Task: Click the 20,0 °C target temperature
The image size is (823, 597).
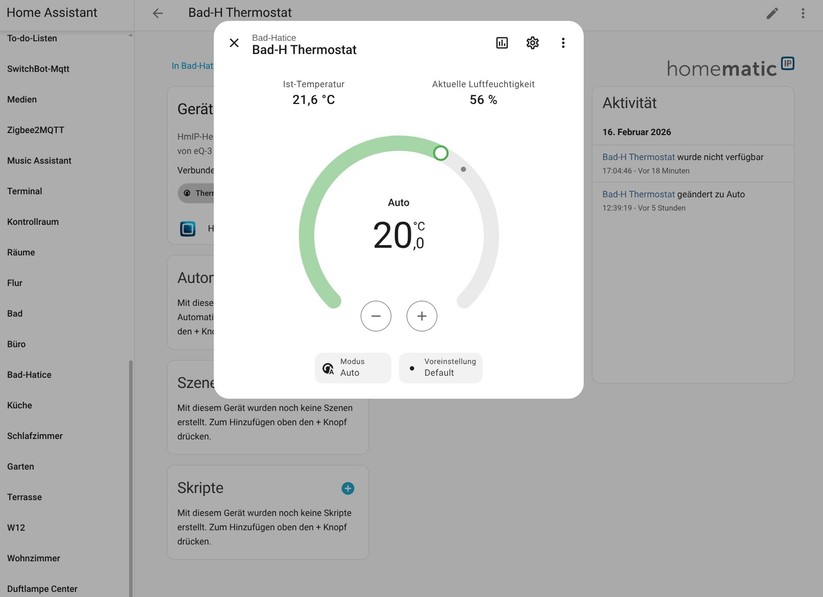Action: coord(399,235)
